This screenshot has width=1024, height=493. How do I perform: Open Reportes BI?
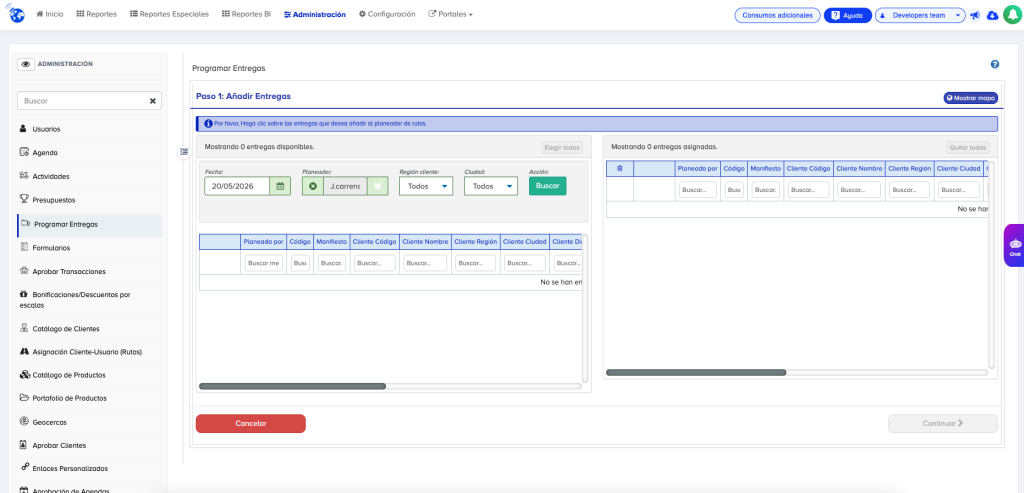click(x=246, y=14)
